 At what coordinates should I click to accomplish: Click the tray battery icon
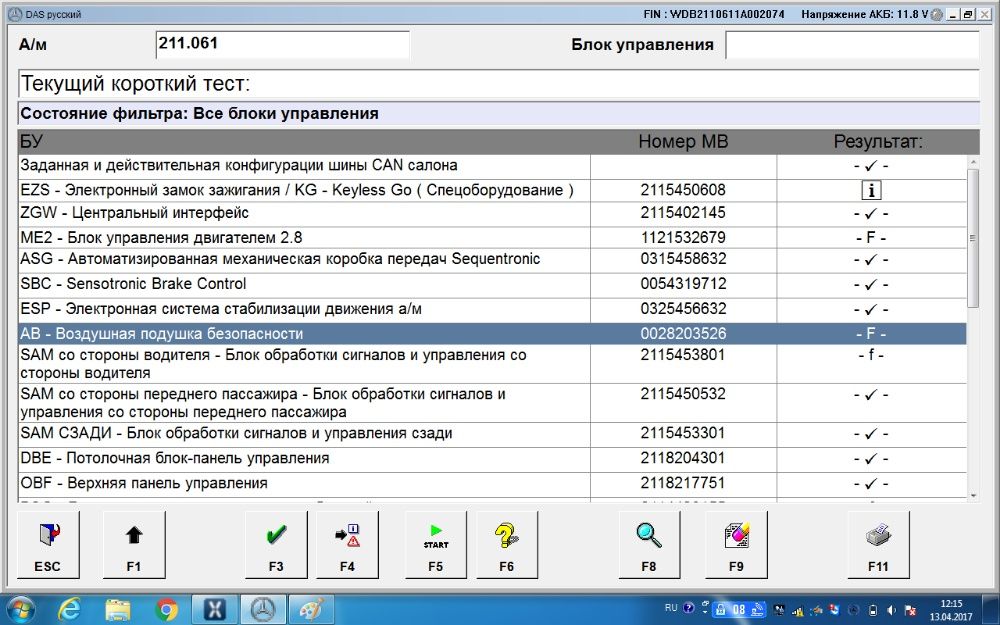click(873, 610)
